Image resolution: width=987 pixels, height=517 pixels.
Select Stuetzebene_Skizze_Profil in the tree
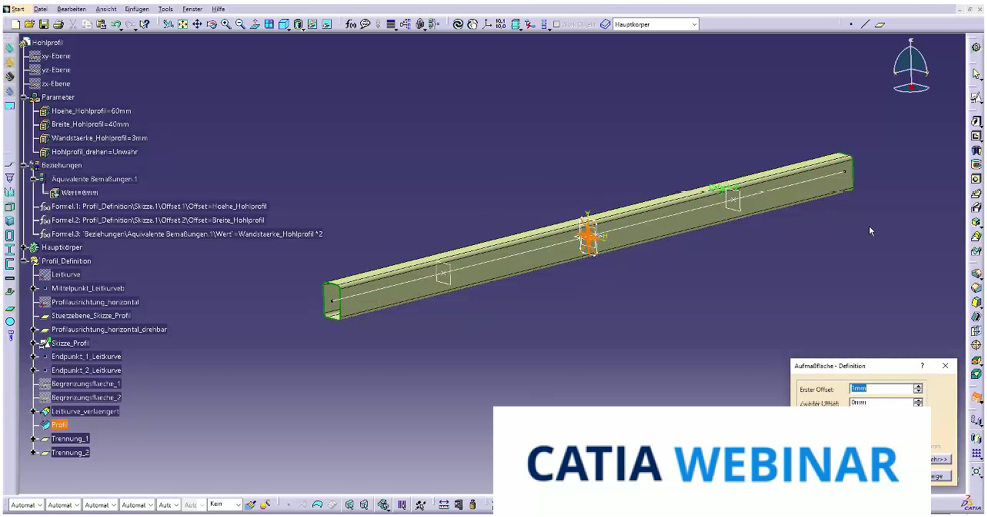click(91, 315)
